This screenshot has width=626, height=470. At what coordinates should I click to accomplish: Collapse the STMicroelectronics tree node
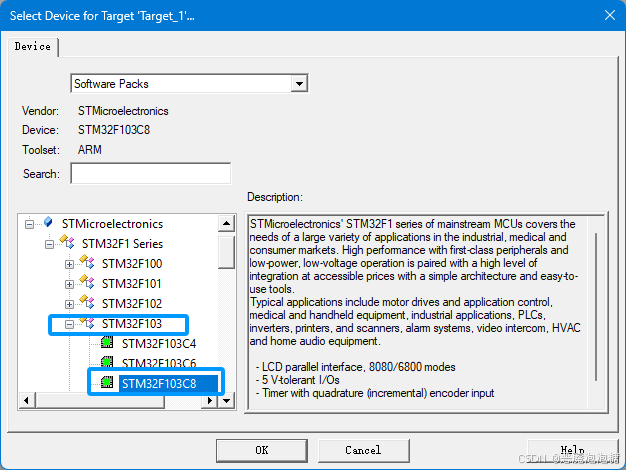tap(29, 224)
